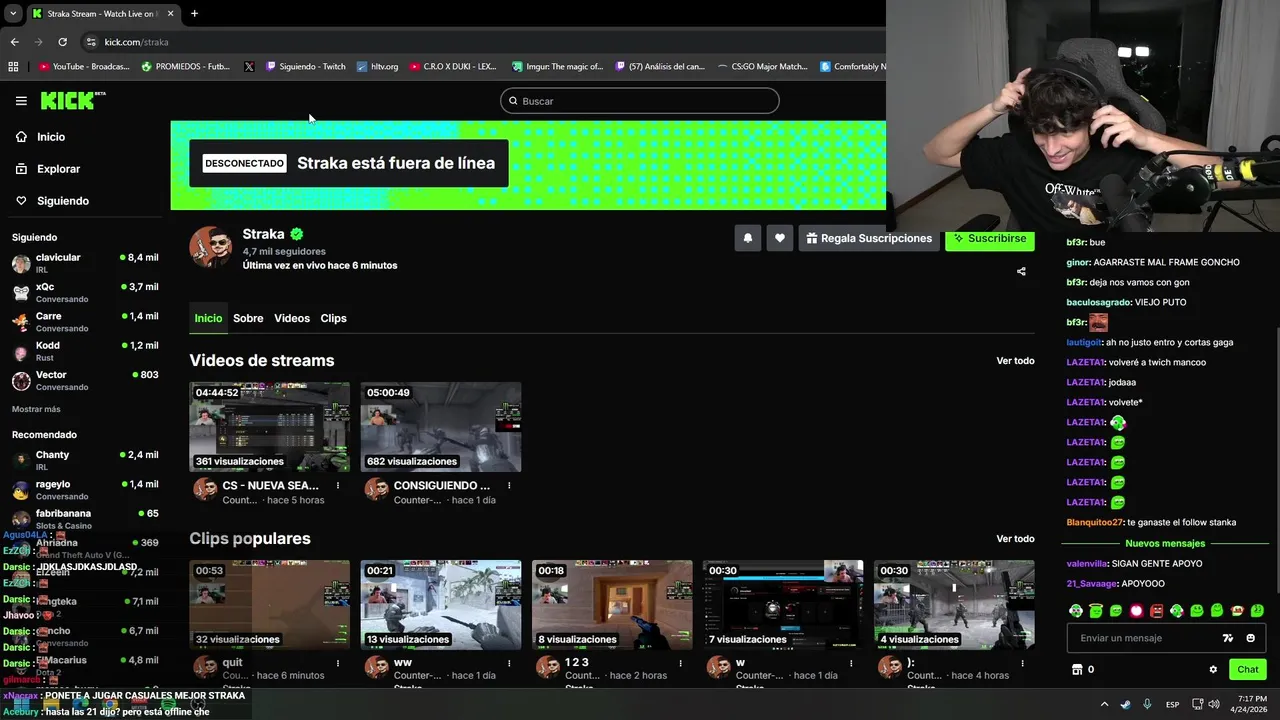Open options menu for clip '):'
The height and width of the screenshot is (720, 1280).
1022,663
